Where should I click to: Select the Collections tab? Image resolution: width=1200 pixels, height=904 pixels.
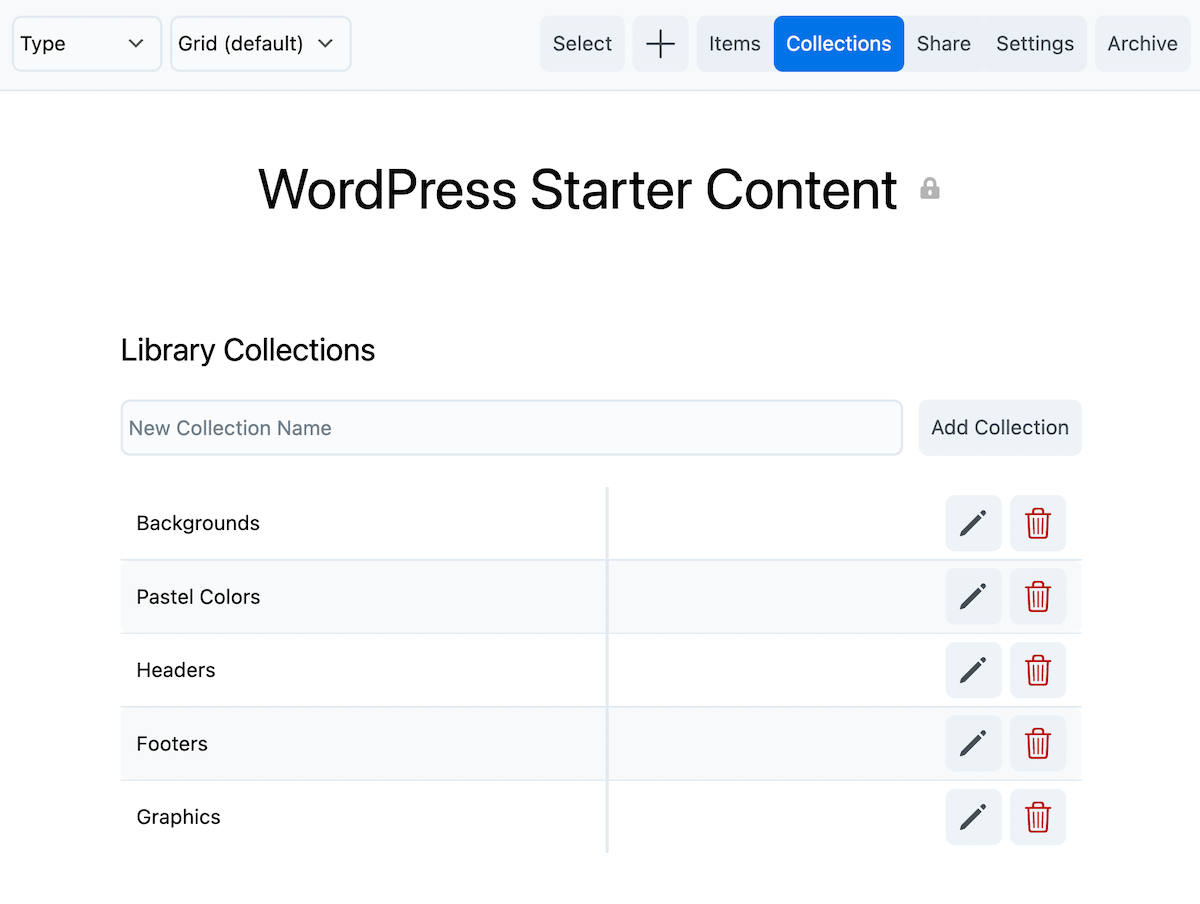839,44
